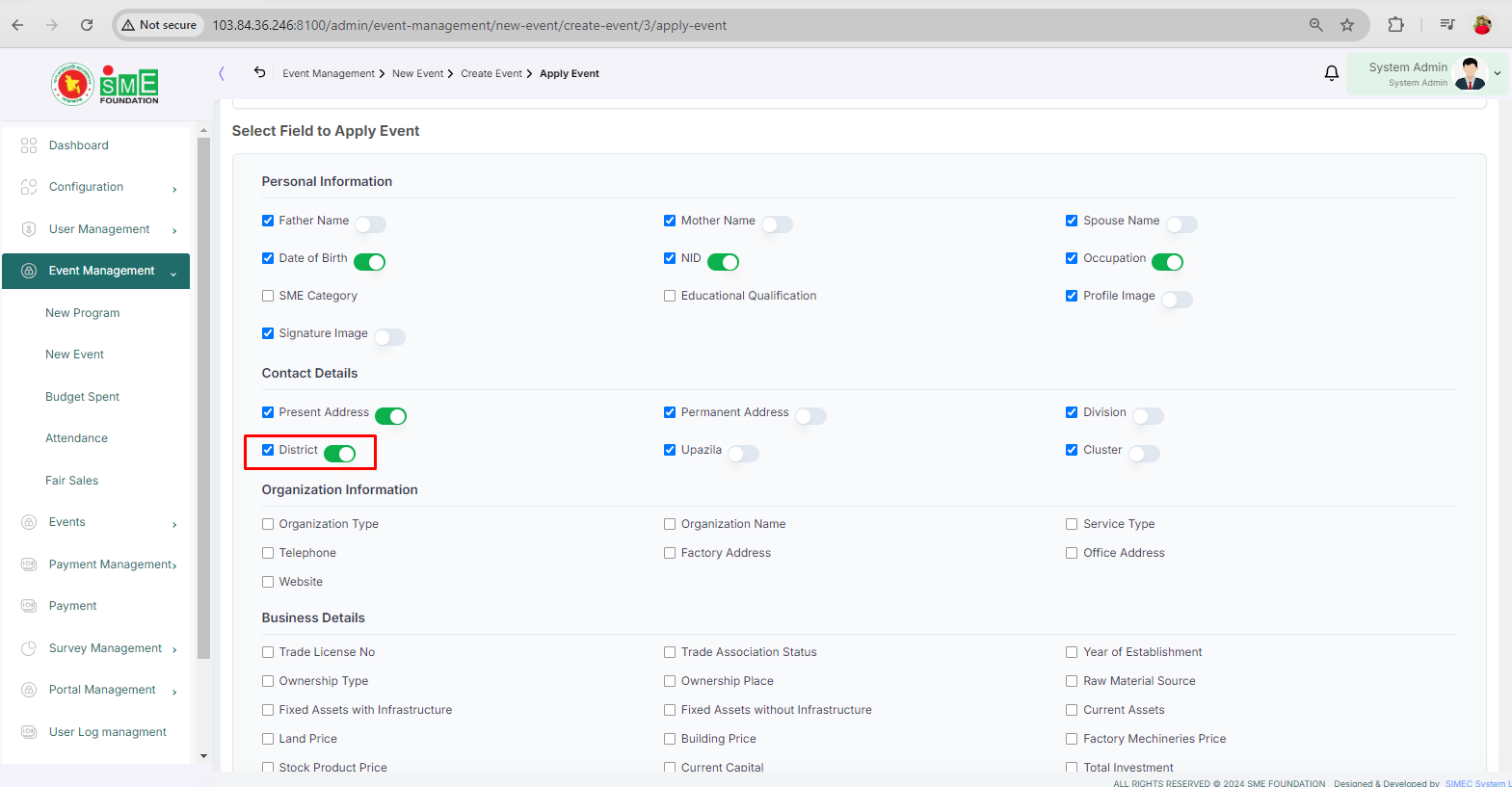Check the Educational Qualification checkbox
The width and height of the screenshot is (1512, 787).
(x=670, y=296)
